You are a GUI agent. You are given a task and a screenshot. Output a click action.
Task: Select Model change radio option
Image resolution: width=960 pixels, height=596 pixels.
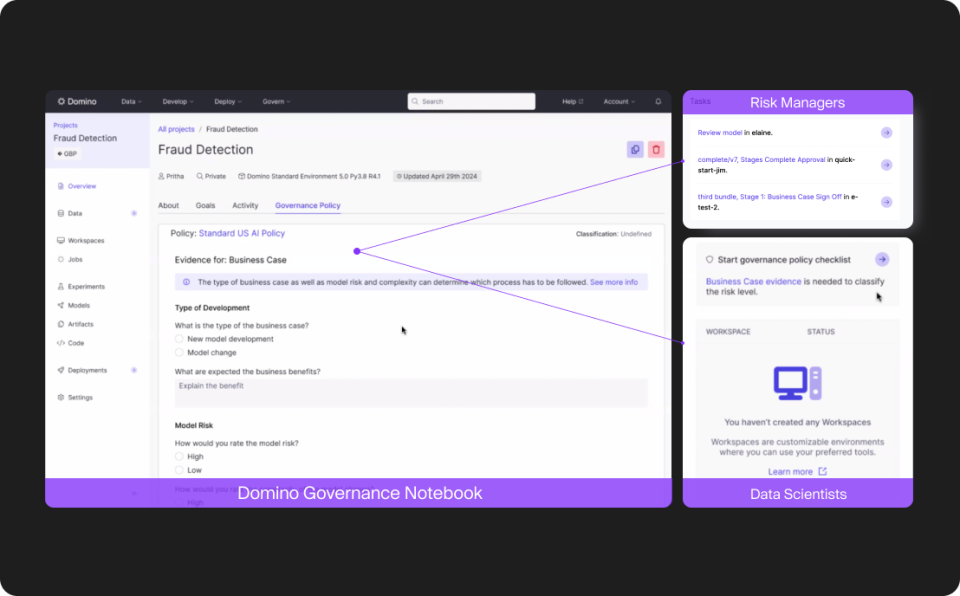point(179,353)
